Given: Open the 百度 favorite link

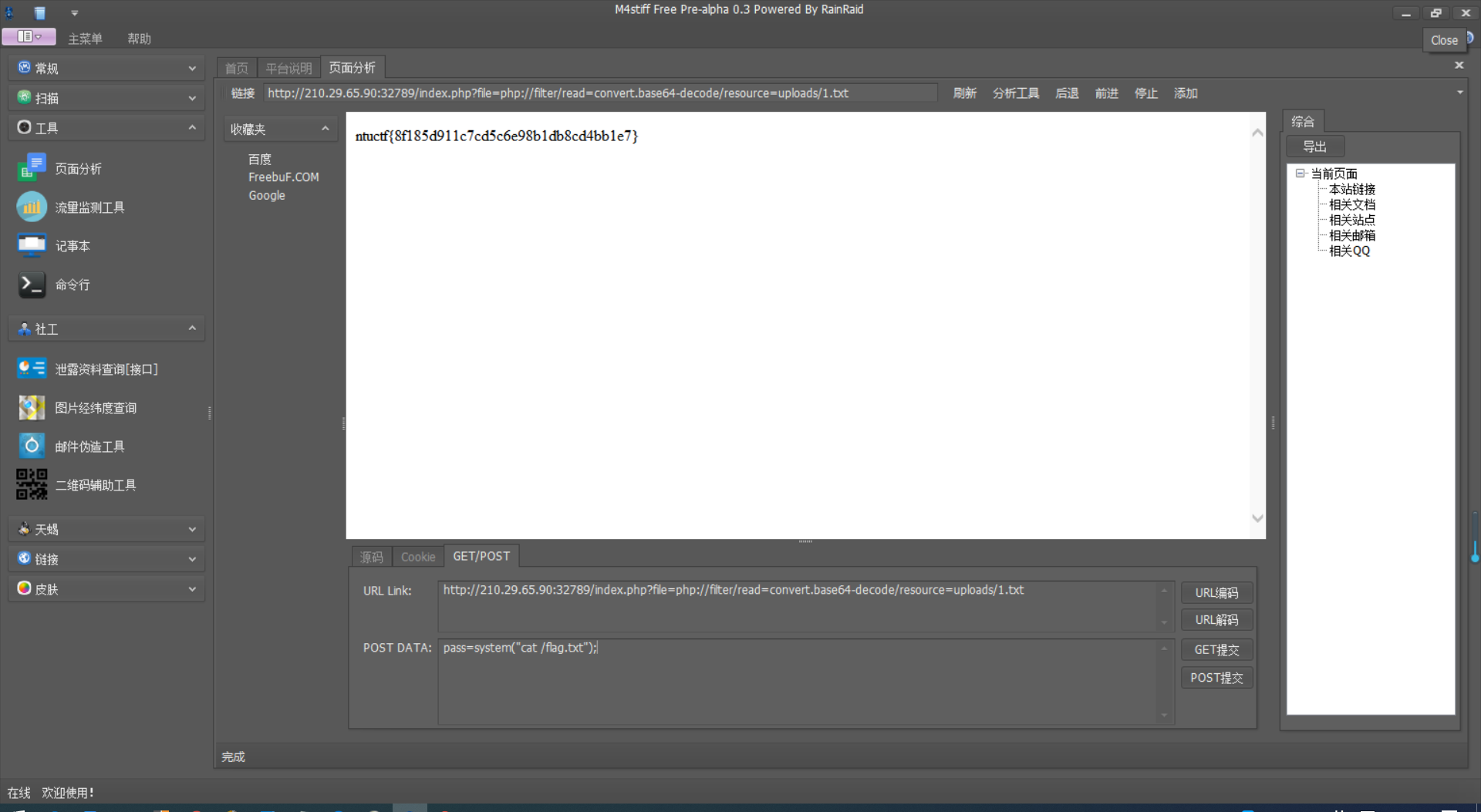Looking at the screenshot, I should [x=260, y=159].
